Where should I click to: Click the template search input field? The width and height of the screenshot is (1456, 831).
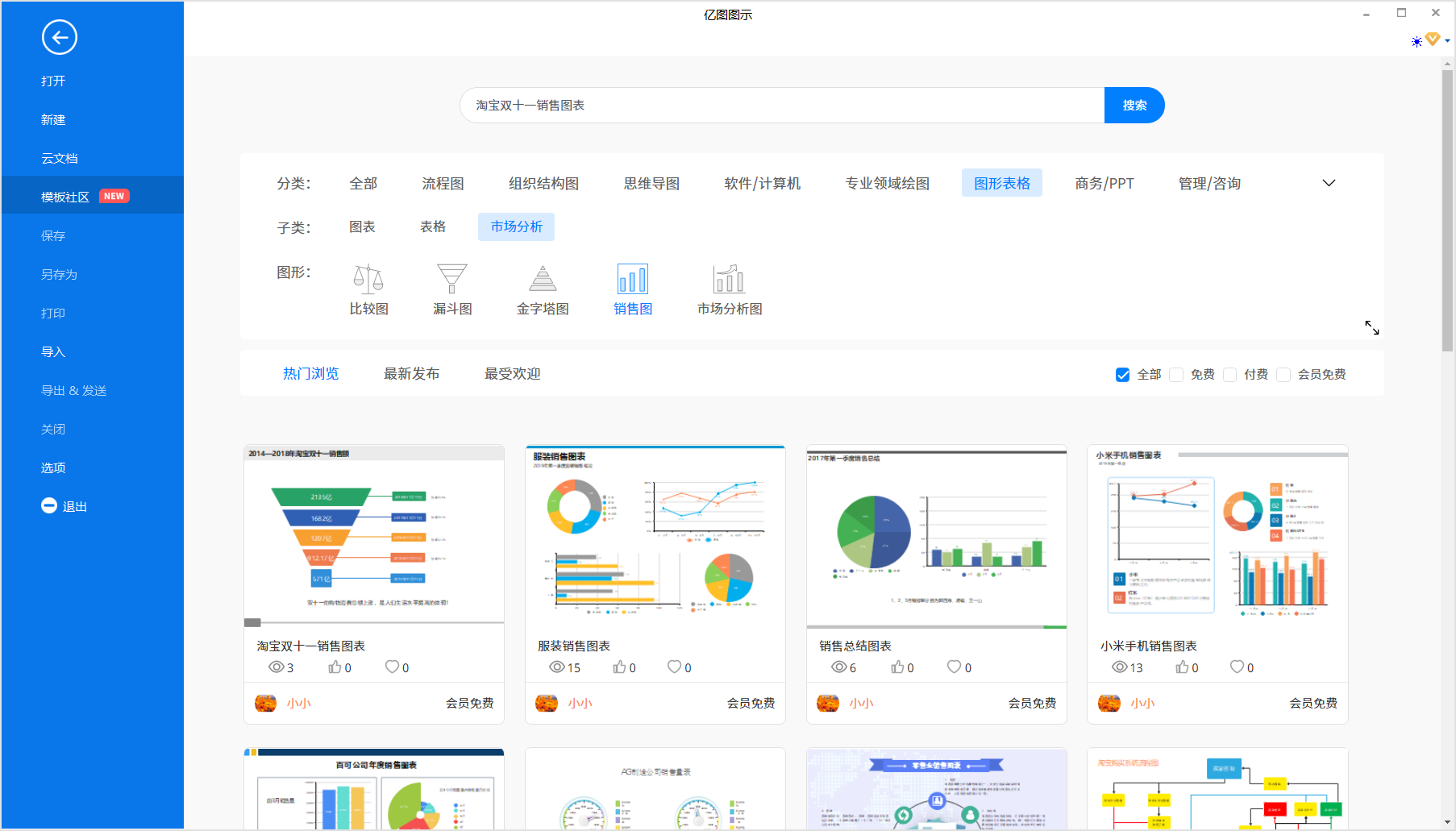[x=782, y=105]
